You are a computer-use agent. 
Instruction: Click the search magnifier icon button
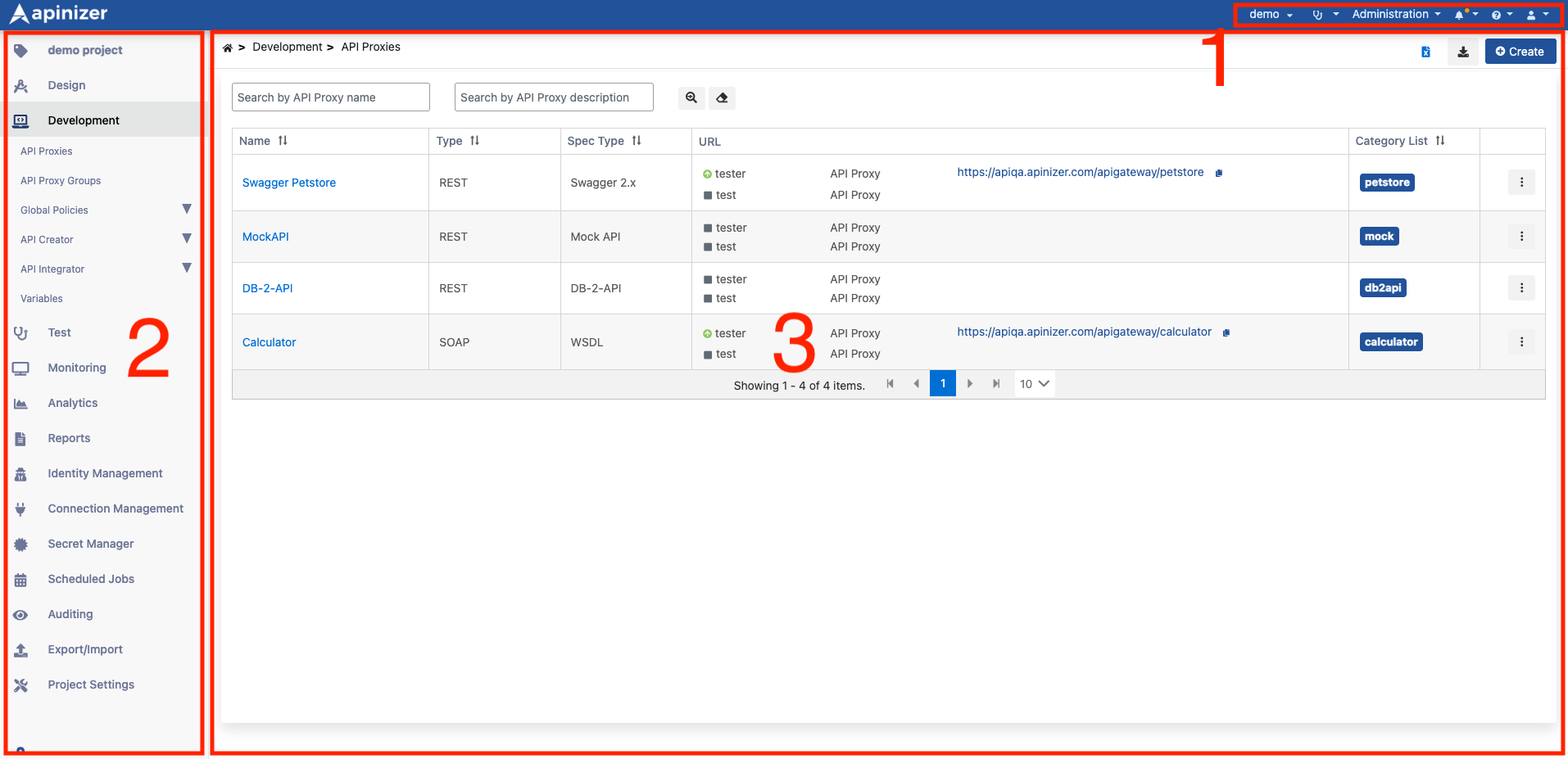pyautogui.click(x=691, y=98)
